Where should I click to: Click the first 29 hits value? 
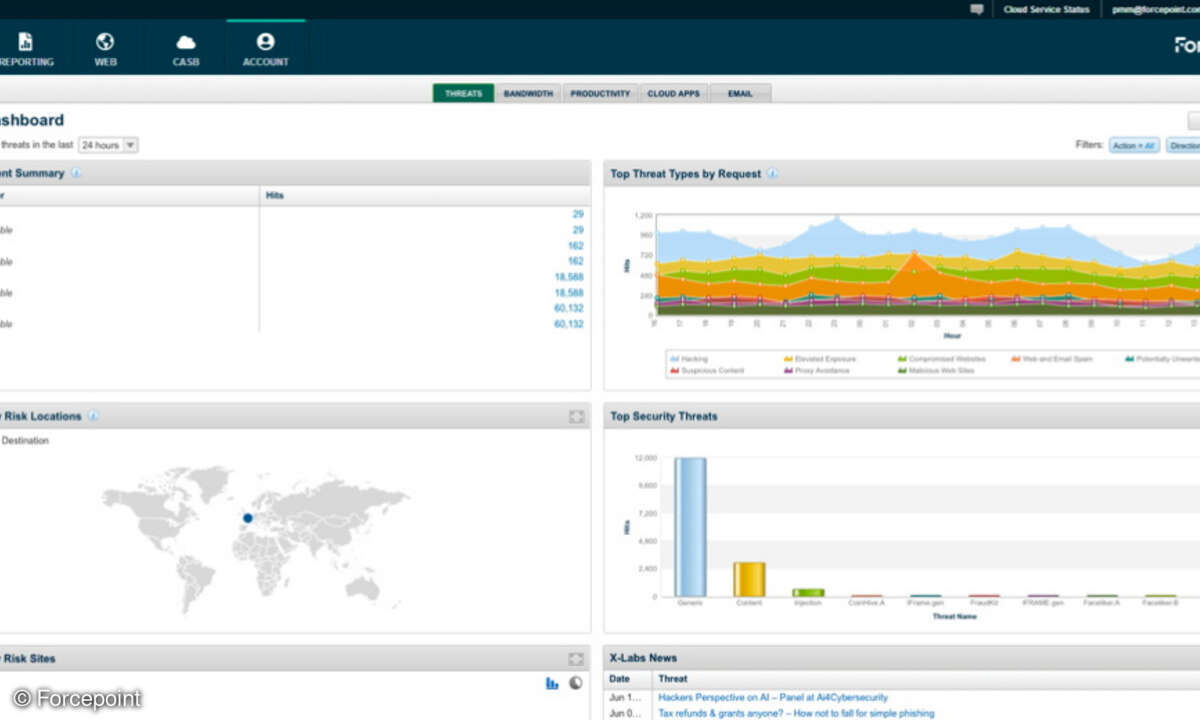tap(578, 214)
